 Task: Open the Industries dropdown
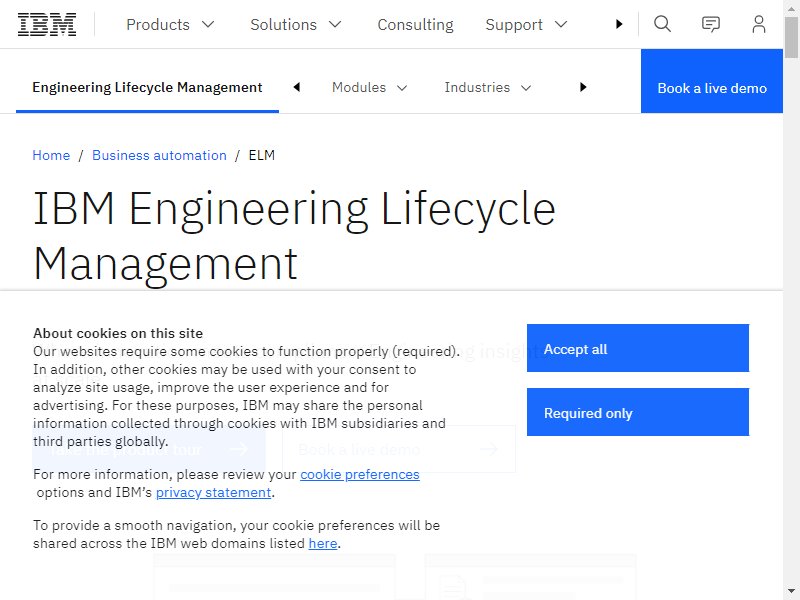coord(488,88)
